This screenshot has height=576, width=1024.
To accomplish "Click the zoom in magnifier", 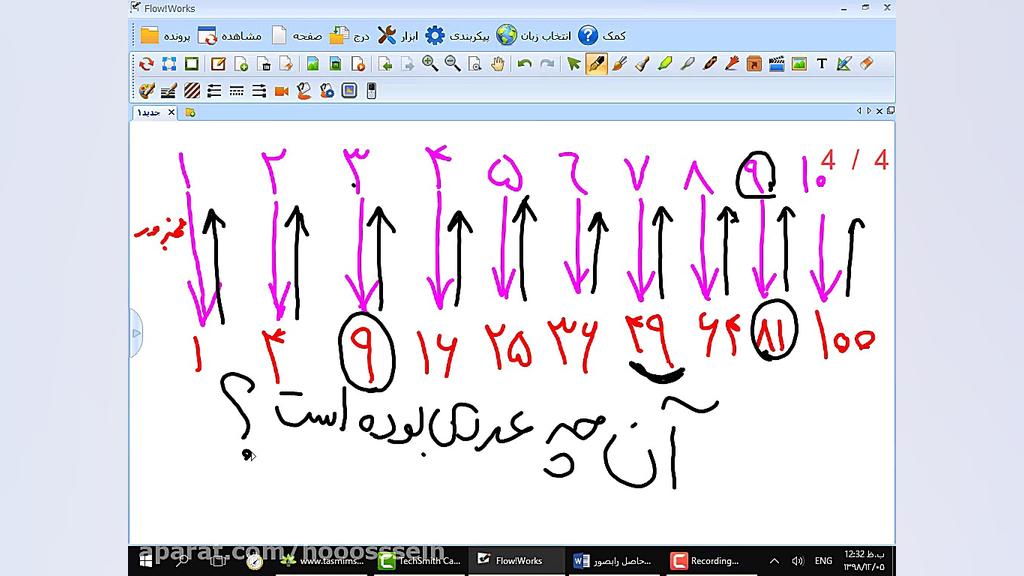I will click(x=430, y=64).
